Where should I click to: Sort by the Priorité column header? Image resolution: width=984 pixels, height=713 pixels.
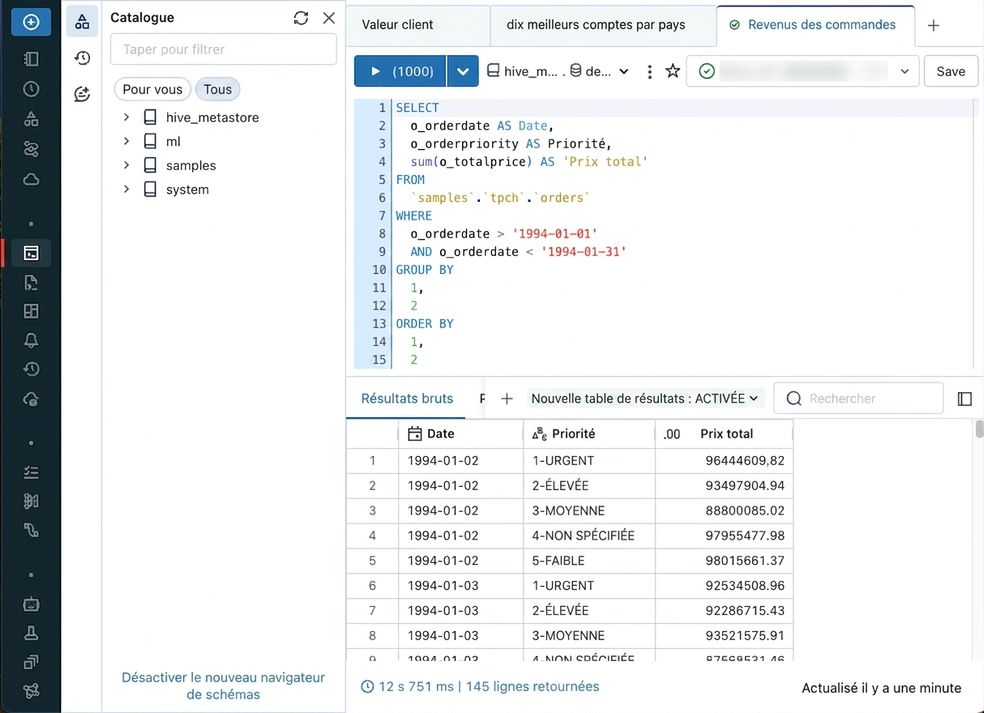pos(589,434)
